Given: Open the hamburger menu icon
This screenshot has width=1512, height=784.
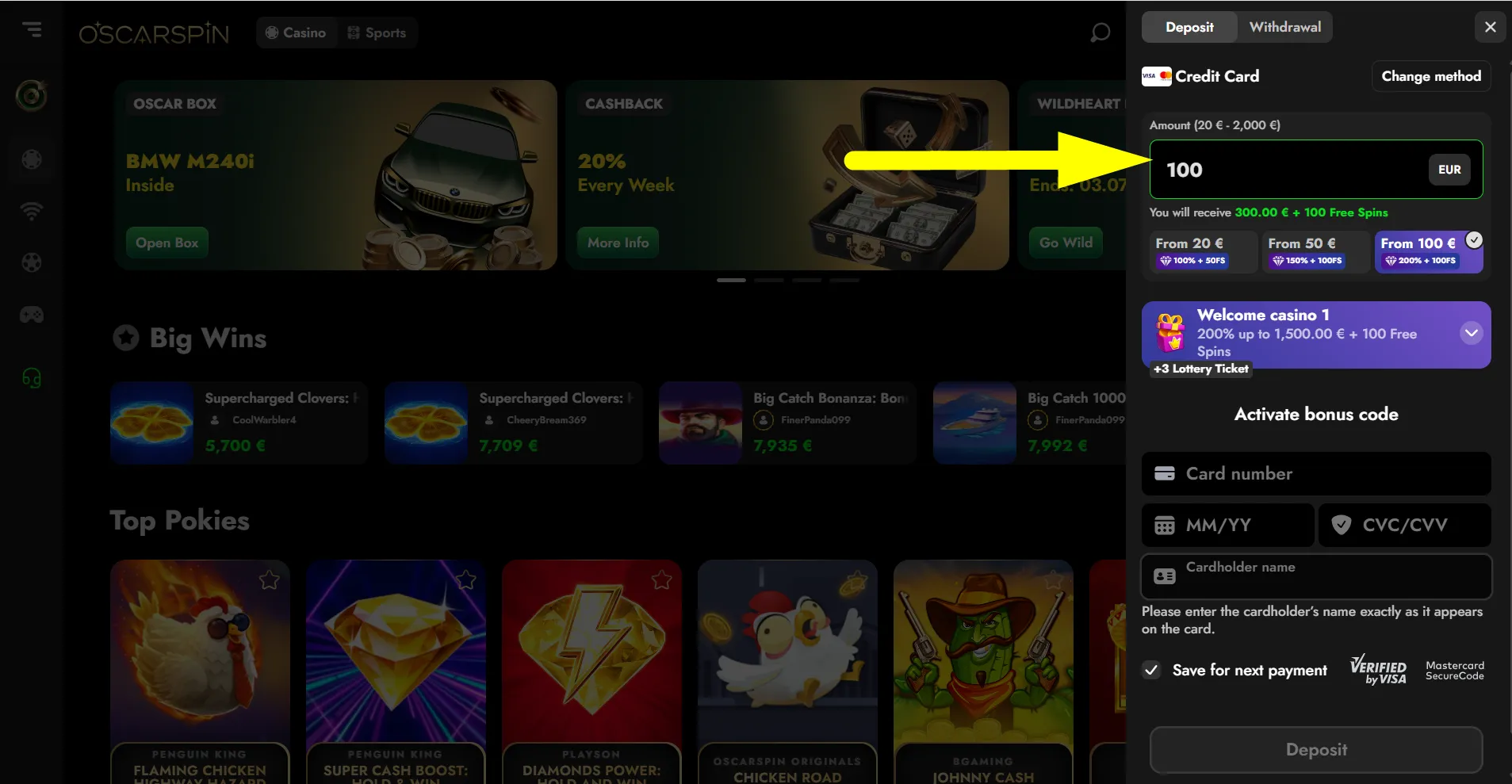Looking at the screenshot, I should (x=32, y=30).
